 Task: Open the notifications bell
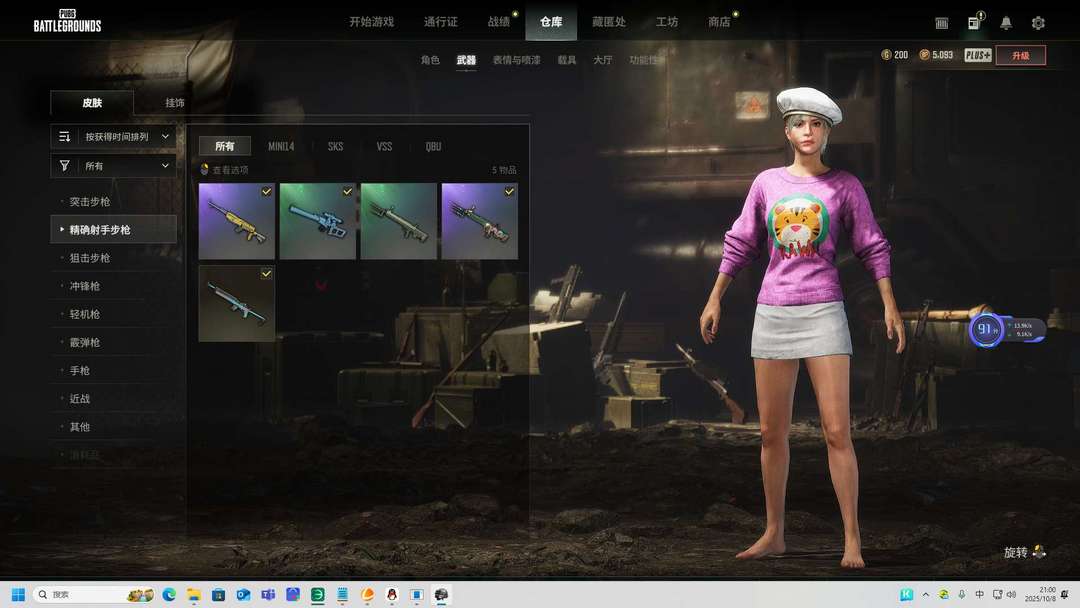coord(1006,23)
